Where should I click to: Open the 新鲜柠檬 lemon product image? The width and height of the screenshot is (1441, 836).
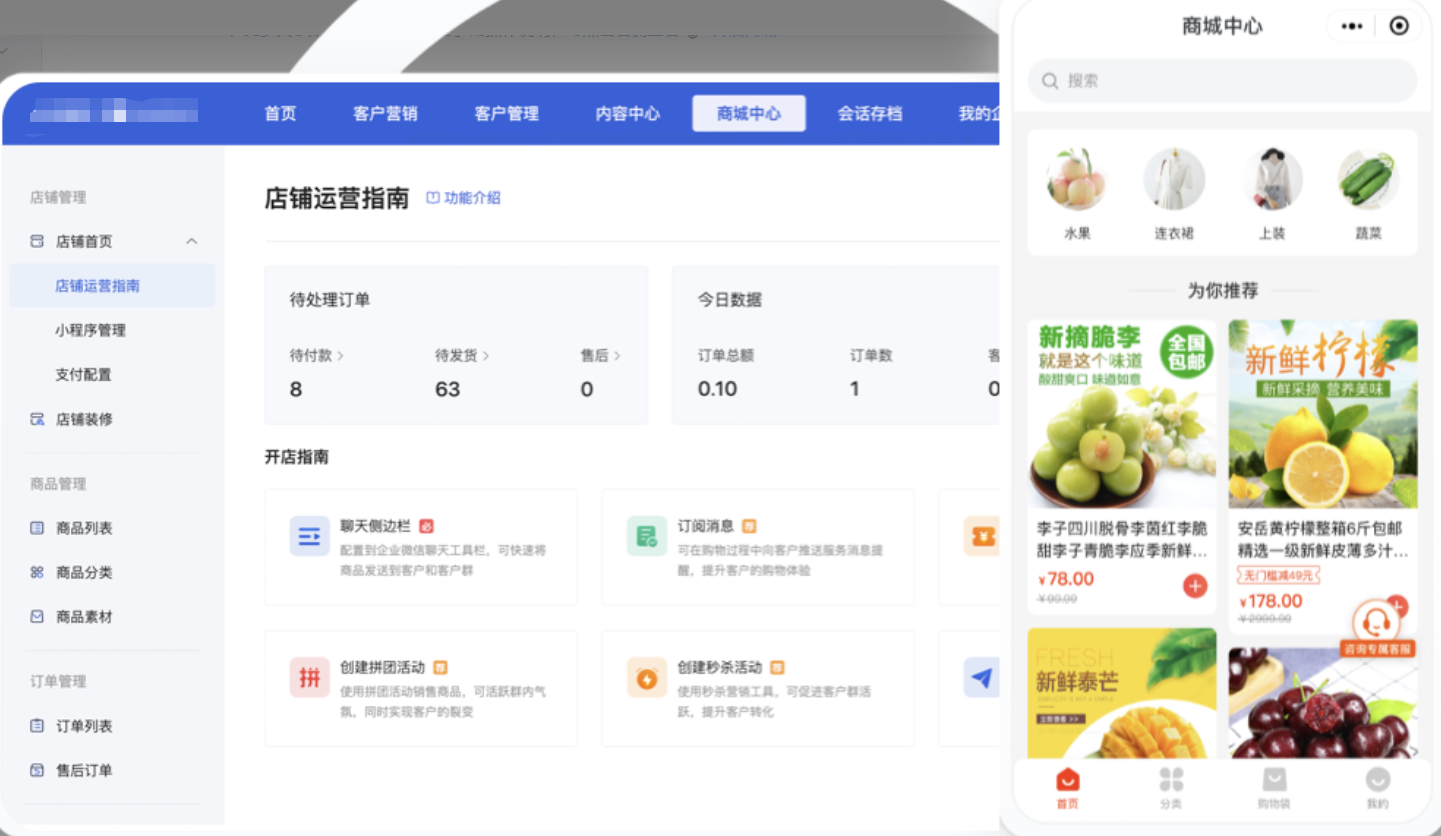pos(1323,414)
